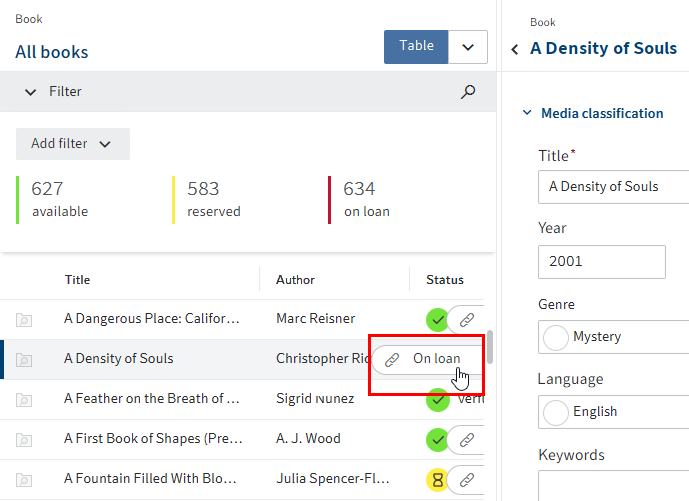Image resolution: width=689 pixels, height=501 pixels.
Task: Click link icon in A First Book of Shapes row
Action: 466,439
